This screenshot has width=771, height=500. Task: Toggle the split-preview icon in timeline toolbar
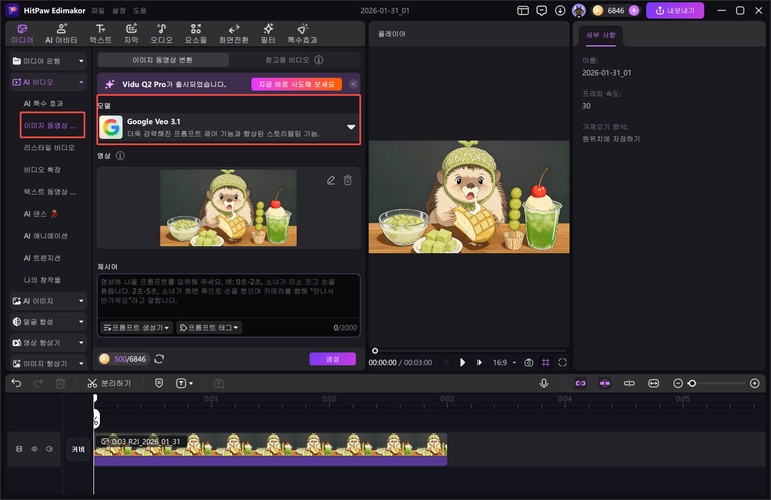(629, 383)
